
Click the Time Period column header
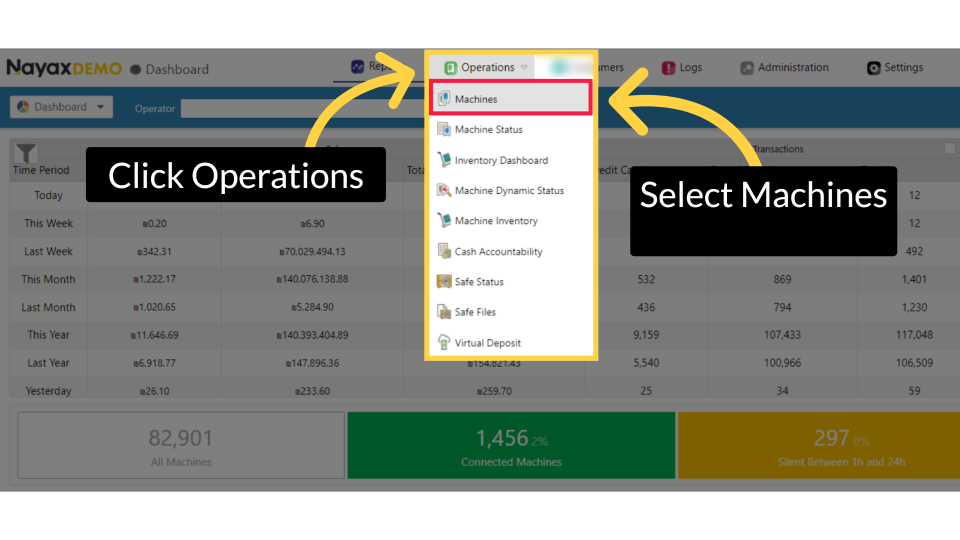coord(42,170)
